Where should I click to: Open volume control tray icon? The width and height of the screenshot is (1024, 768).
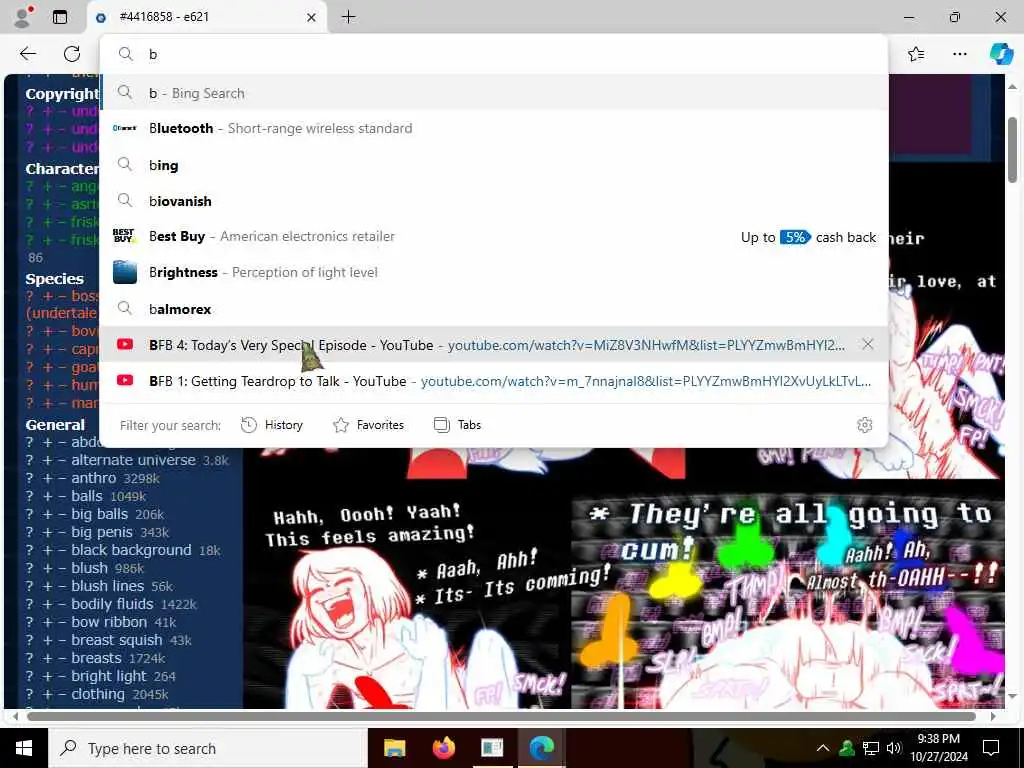[x=894, y=748]
